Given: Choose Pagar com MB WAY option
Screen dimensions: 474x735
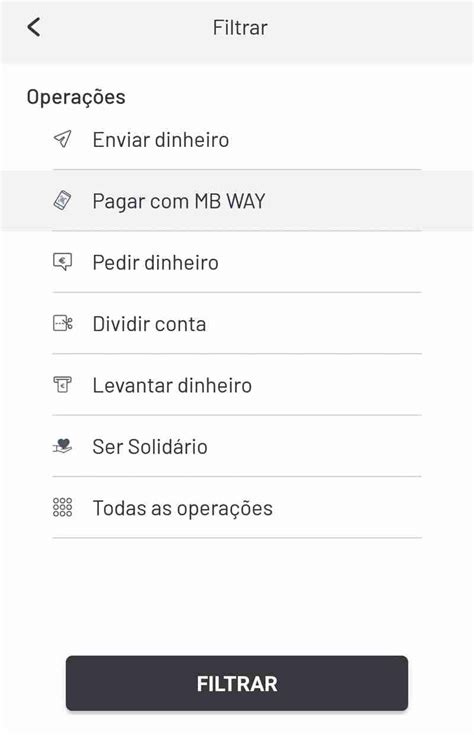Looking at the screenshot, I should (x=237, y=201).
